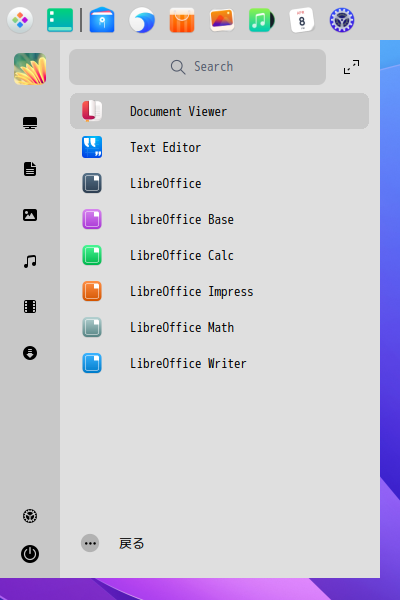This screenshot has height=600, width=400.
Task: Open Music folder from sidebar
Action: coord(30,261)
